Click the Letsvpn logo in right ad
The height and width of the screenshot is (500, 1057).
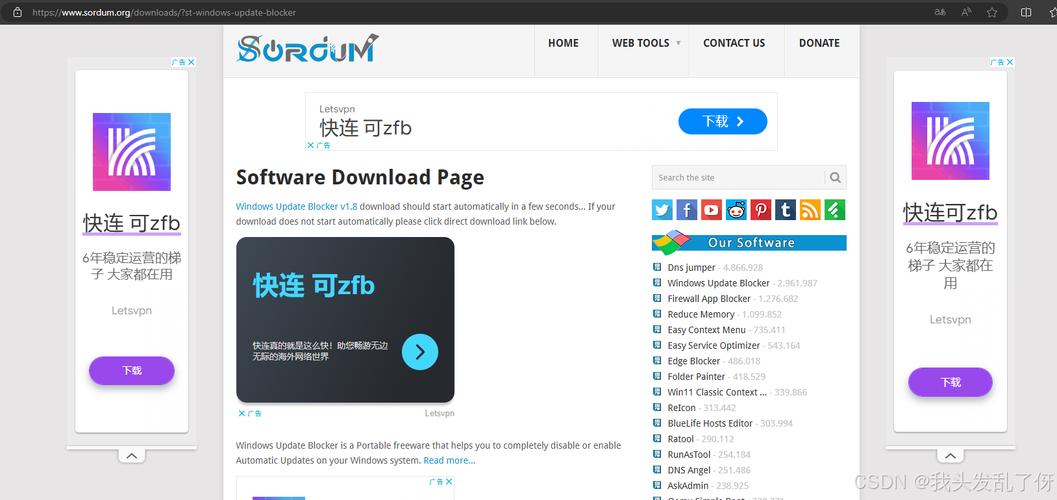pyautogui.click(x=950, y=141)
